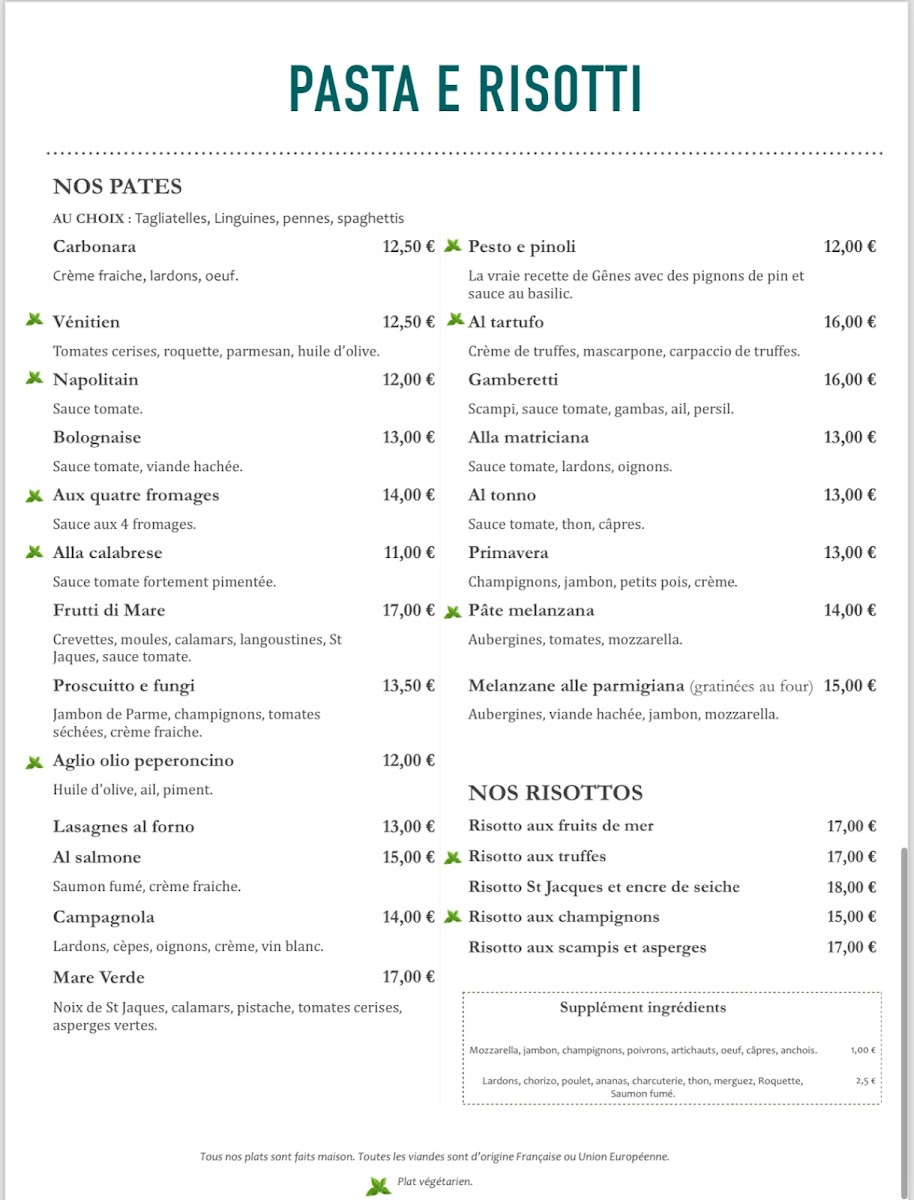Viewport: 914px width, 1200px height.
Task: Select the NOS RISOTTOS section heading
Action: [555, 793]
